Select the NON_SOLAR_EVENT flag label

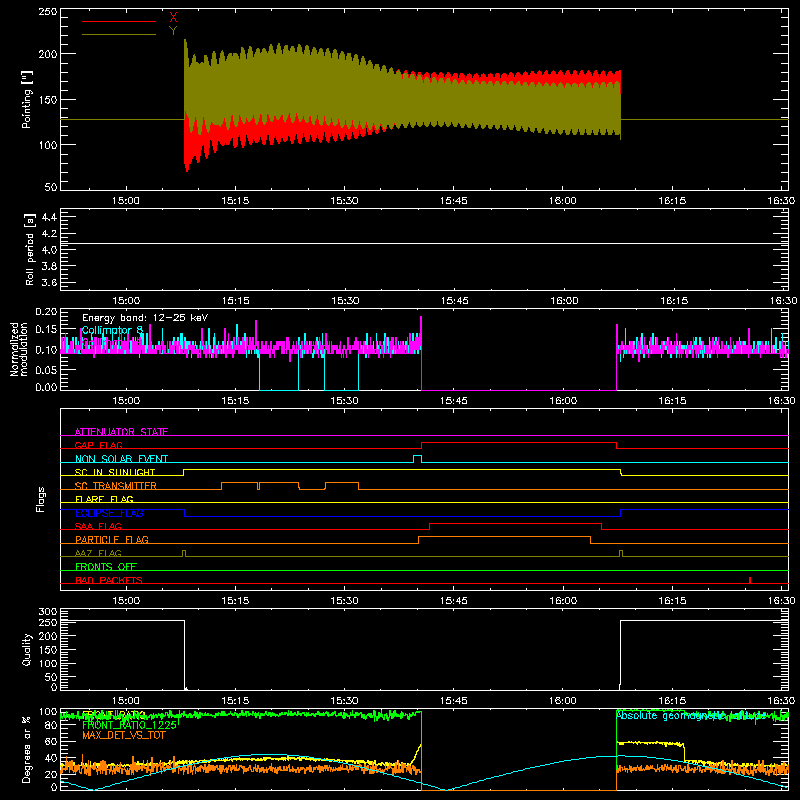(121, 459)
